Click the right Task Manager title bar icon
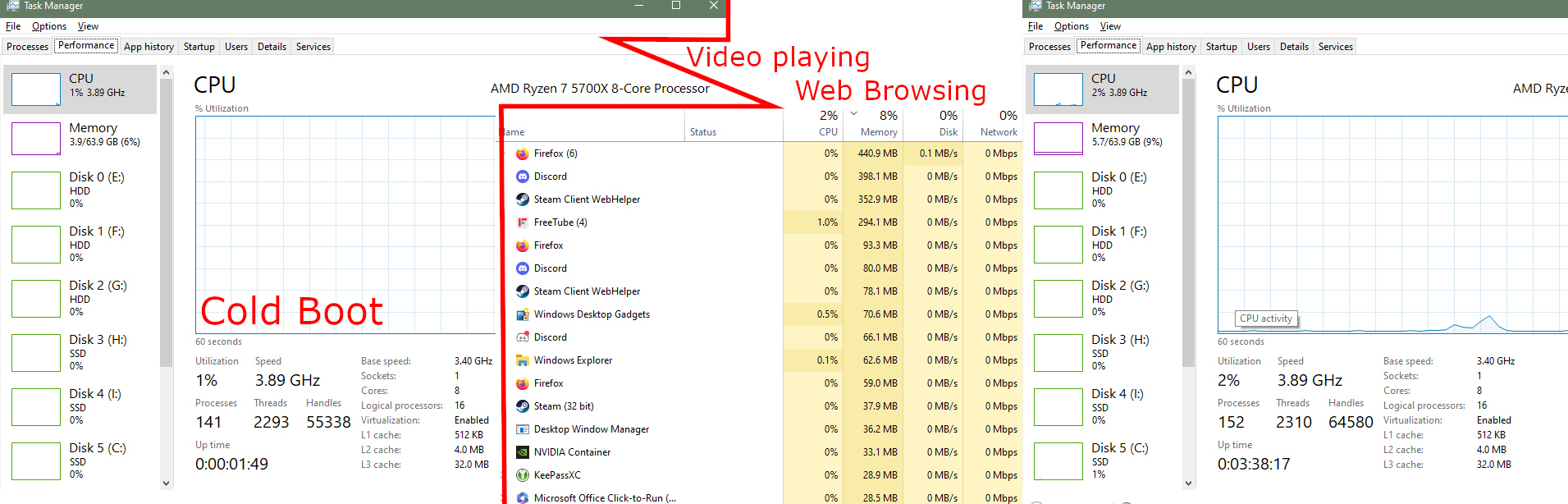The width and height of the screenshot is (1568, 504). (1035, 6)
